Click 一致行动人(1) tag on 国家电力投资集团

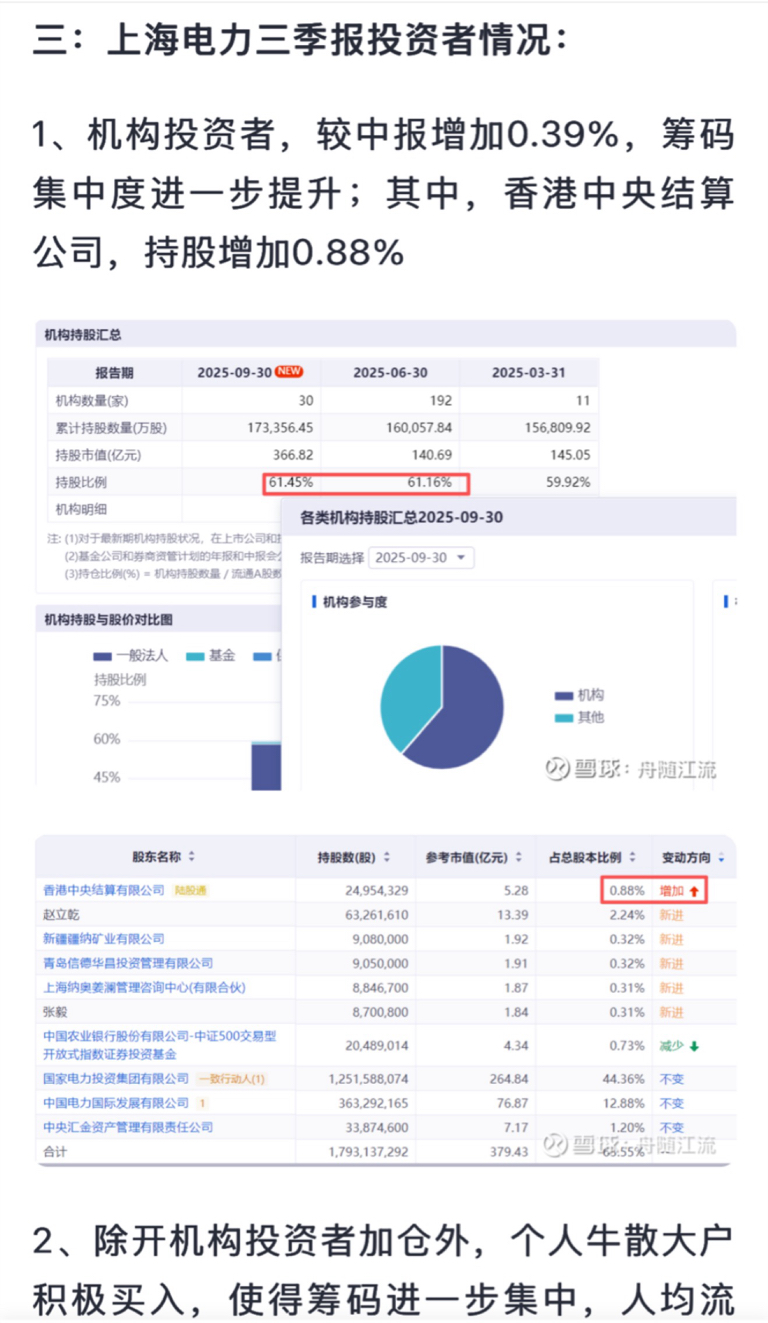(x=231, y=1079)
